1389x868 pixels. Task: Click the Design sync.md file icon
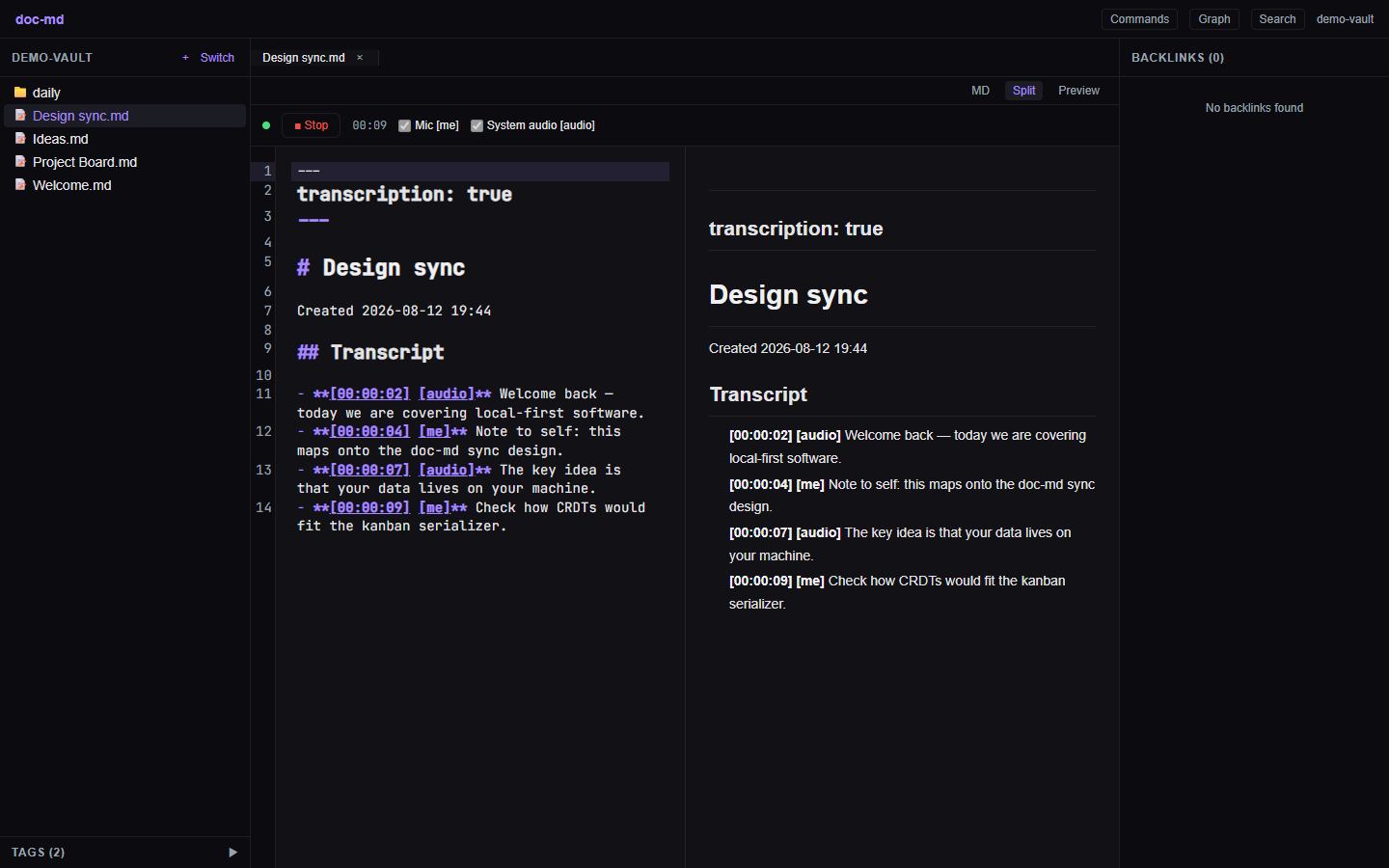(x=20, y=116)
